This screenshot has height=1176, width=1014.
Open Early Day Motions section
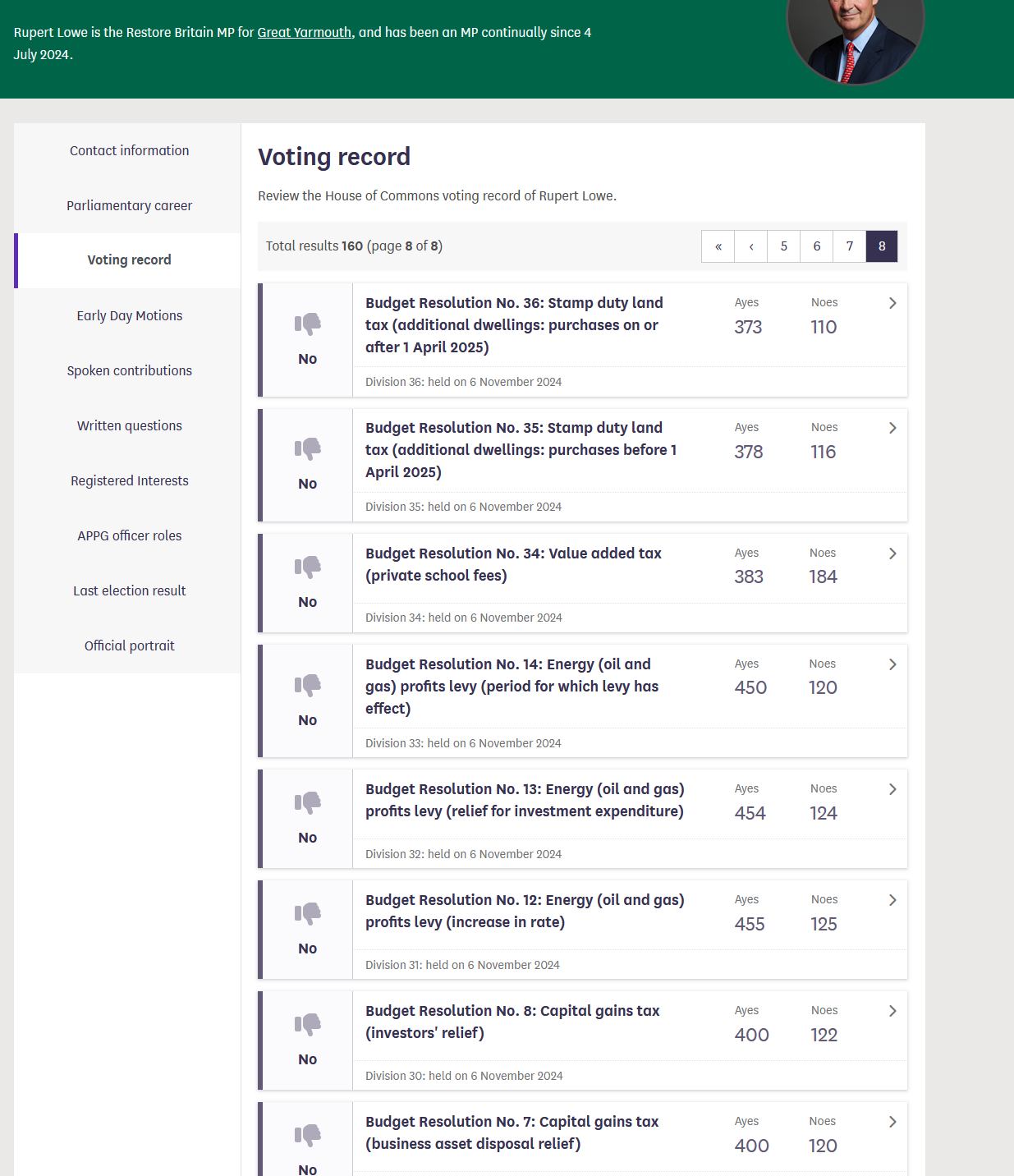(129, 315)
